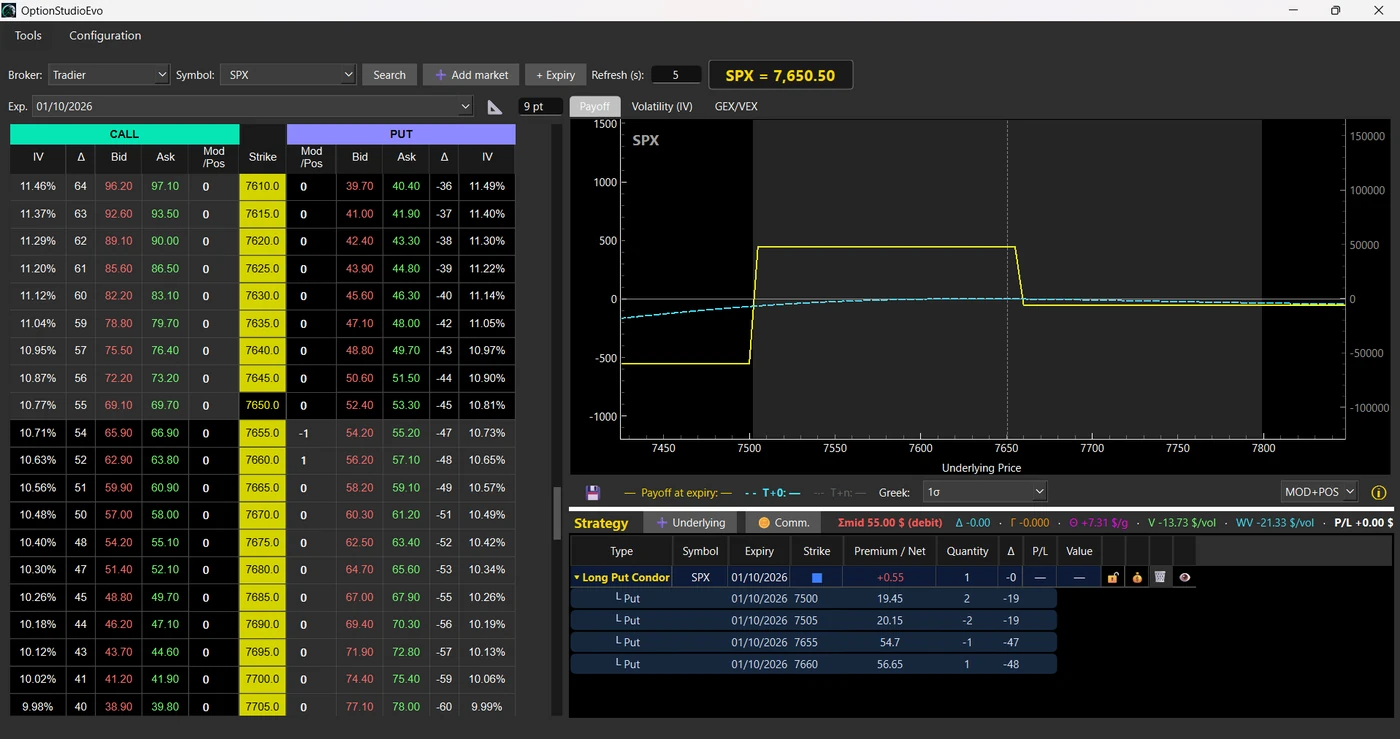Click the save strategy floppy disk icon
The width and height of the screenshot is (1400, 739).
point(592,492)
